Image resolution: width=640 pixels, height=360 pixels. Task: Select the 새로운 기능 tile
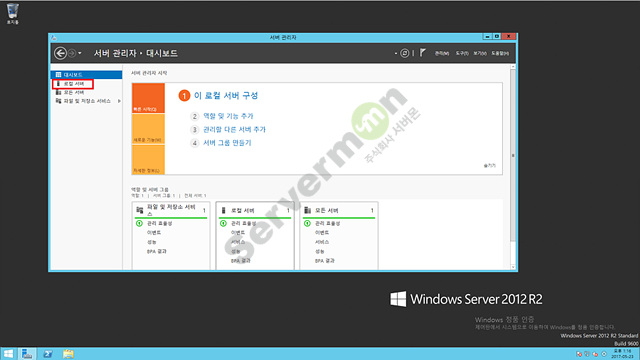pyautogui.click(x=148, y=129)
